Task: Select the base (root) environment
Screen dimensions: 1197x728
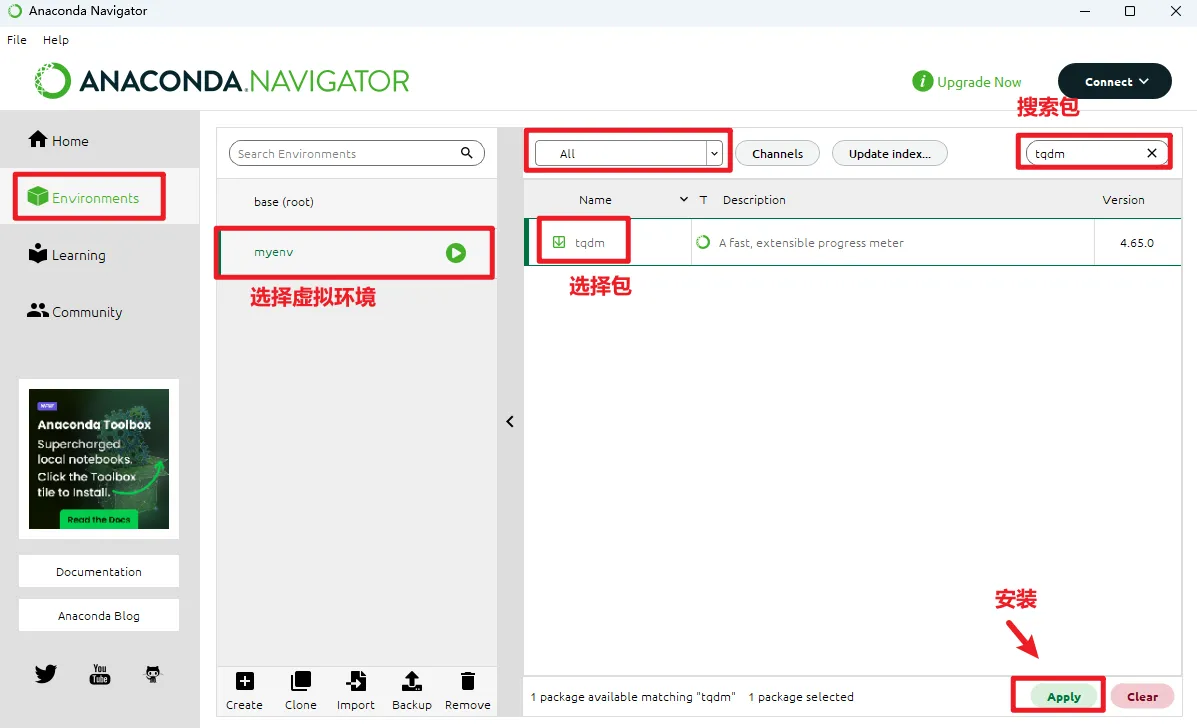Action: tap(357, 201)
